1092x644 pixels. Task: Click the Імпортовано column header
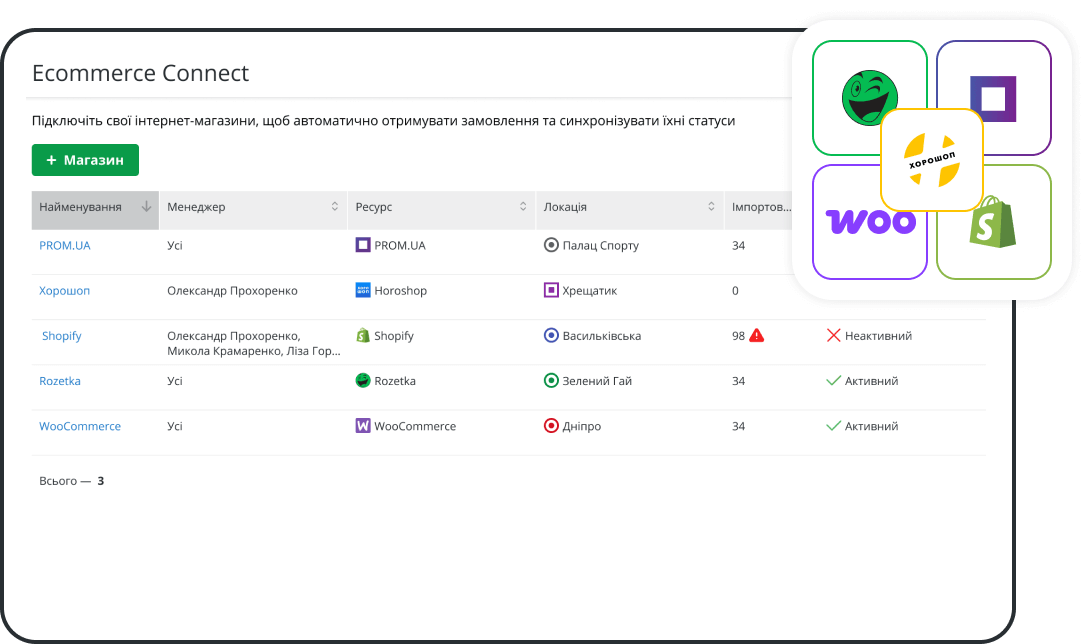760,207
